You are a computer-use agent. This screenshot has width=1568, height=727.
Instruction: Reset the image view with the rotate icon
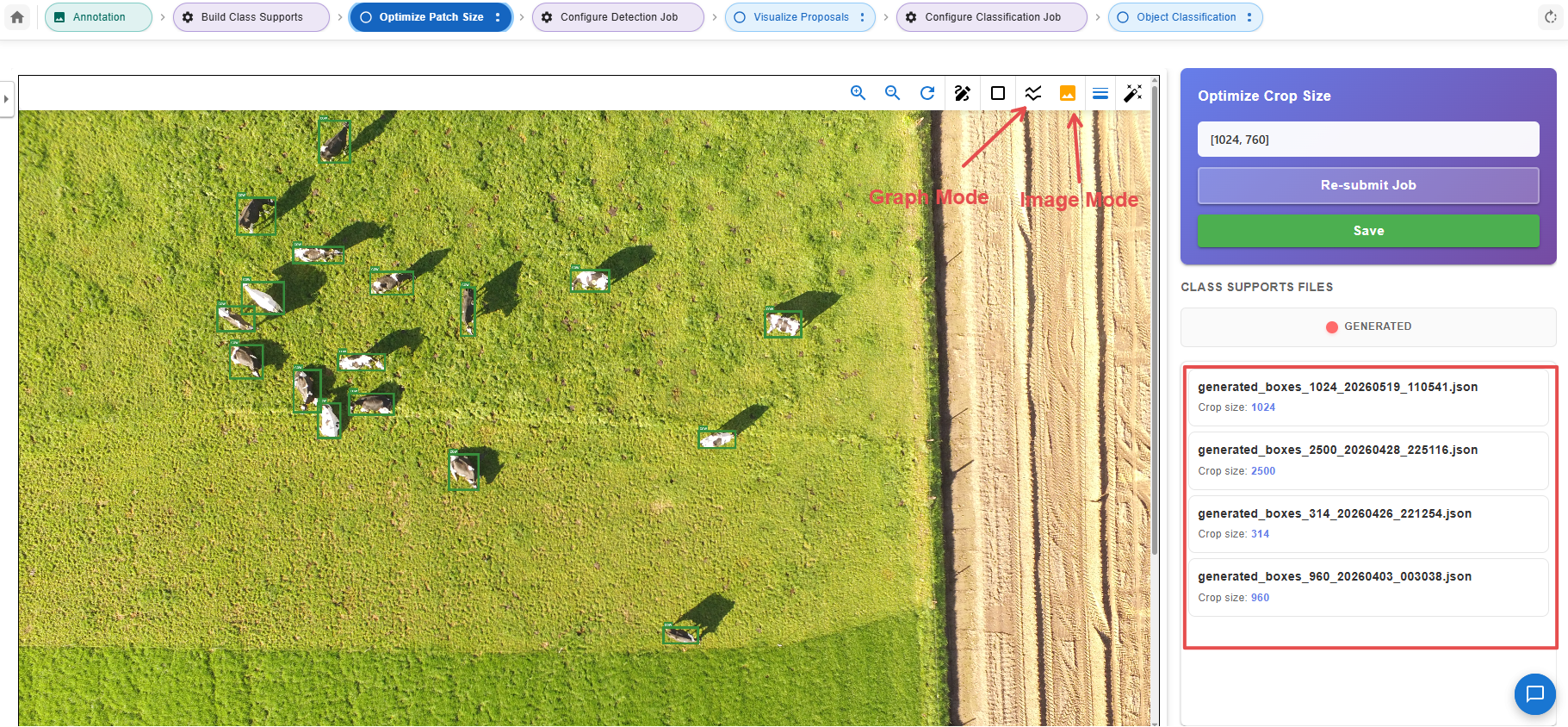coord(927,93)
